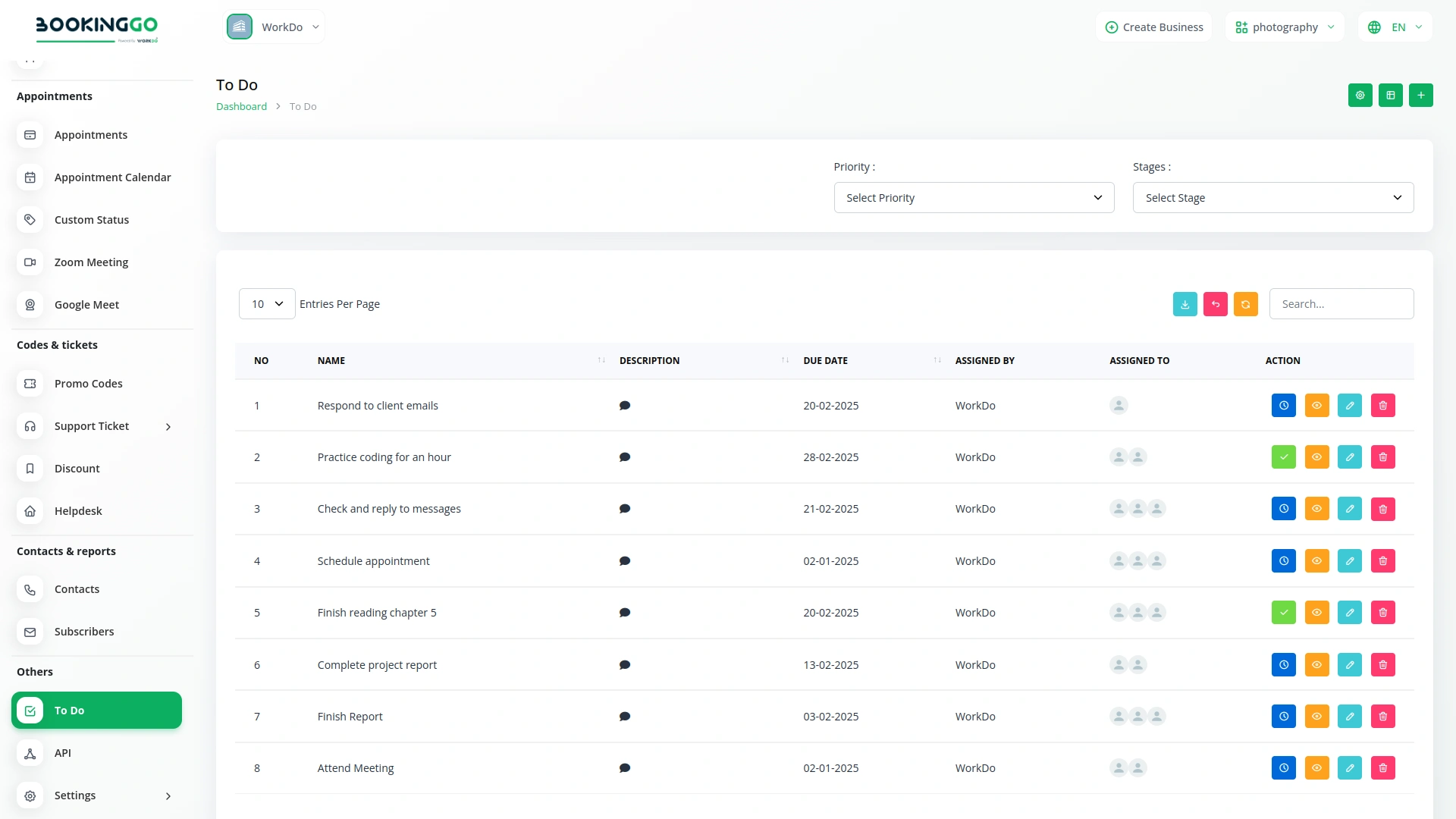The width and height of the screenshot is (1456, 819).
Task: Click the orange refresh icon near the search box
Action: (1245, 304)
